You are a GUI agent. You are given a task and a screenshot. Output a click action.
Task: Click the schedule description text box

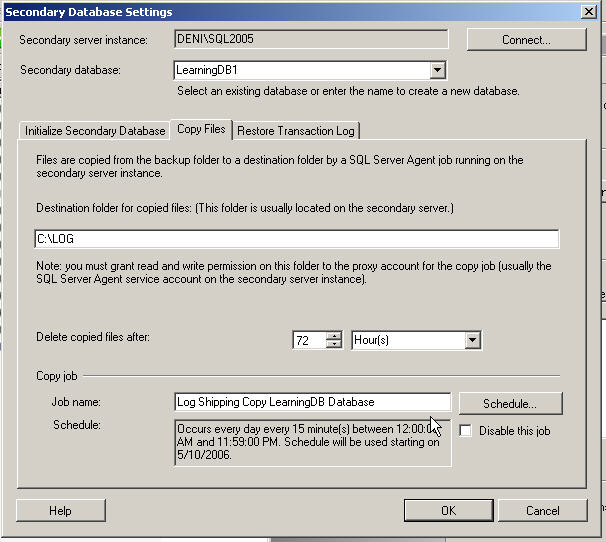click(312, 442)
